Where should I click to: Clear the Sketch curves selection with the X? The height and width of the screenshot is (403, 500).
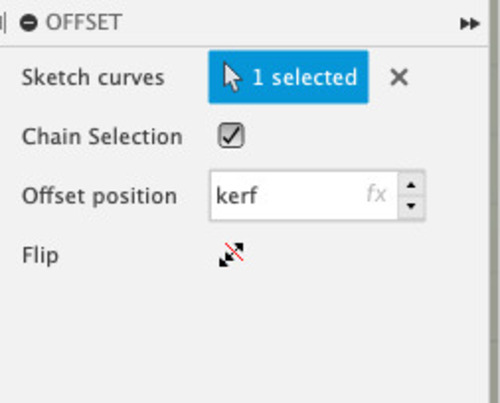coord(399,77)
